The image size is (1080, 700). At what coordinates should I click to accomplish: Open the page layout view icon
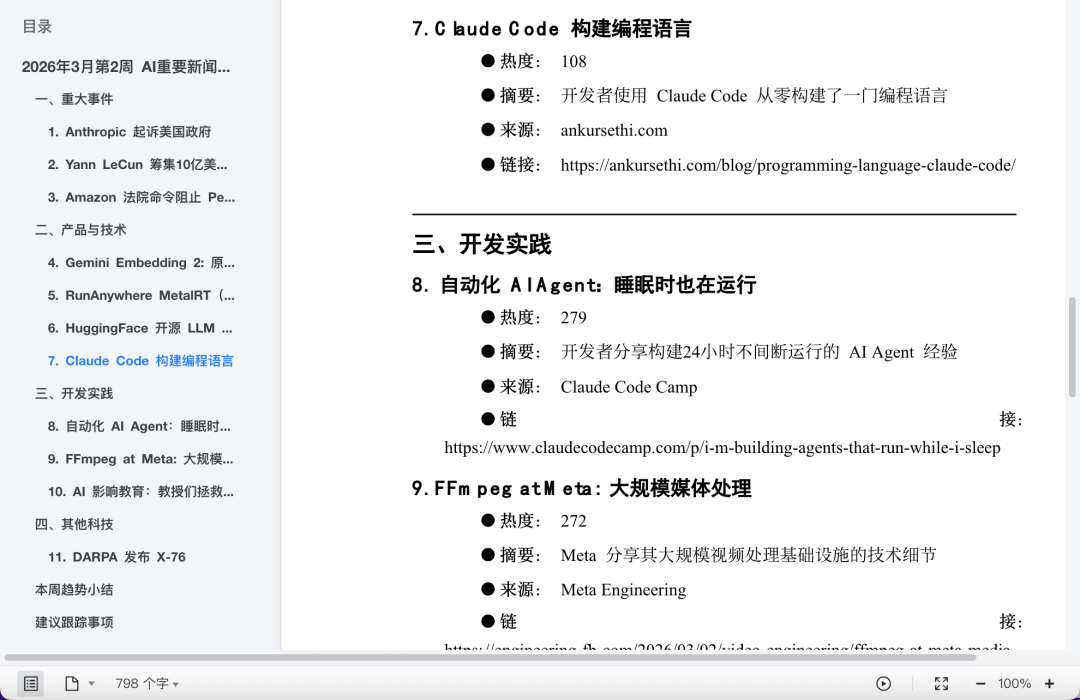72,683
